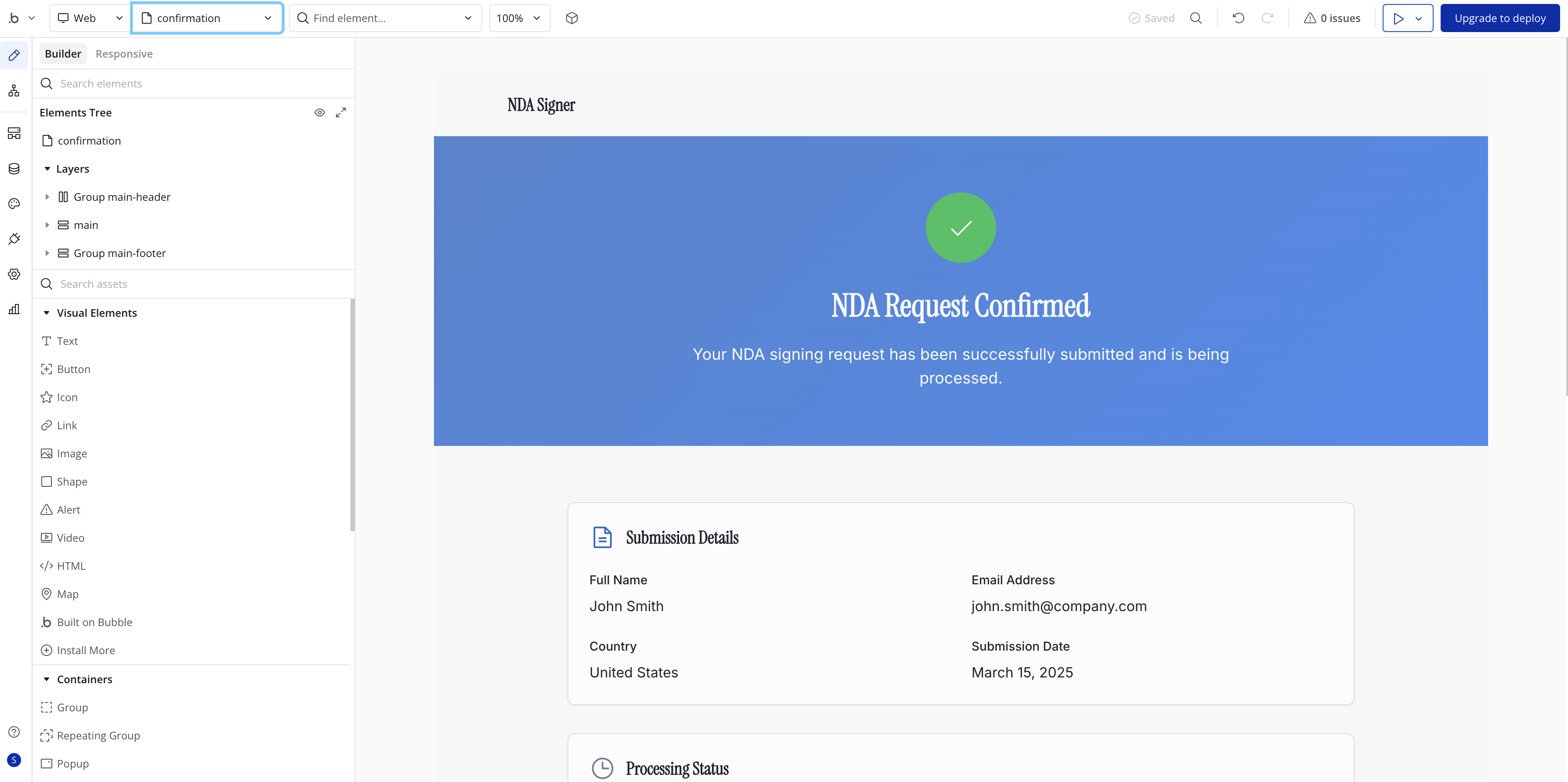Image resolution: width=1568 pixels, height=782 pixels.
Task: Select the Button element tool
Action: point(65,369)
